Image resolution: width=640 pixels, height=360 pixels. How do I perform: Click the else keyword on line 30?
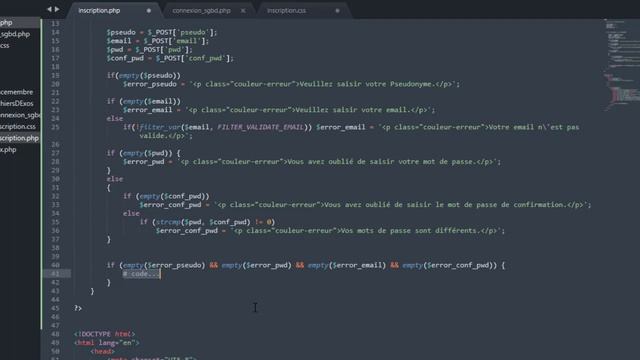[x=115, y=179]
